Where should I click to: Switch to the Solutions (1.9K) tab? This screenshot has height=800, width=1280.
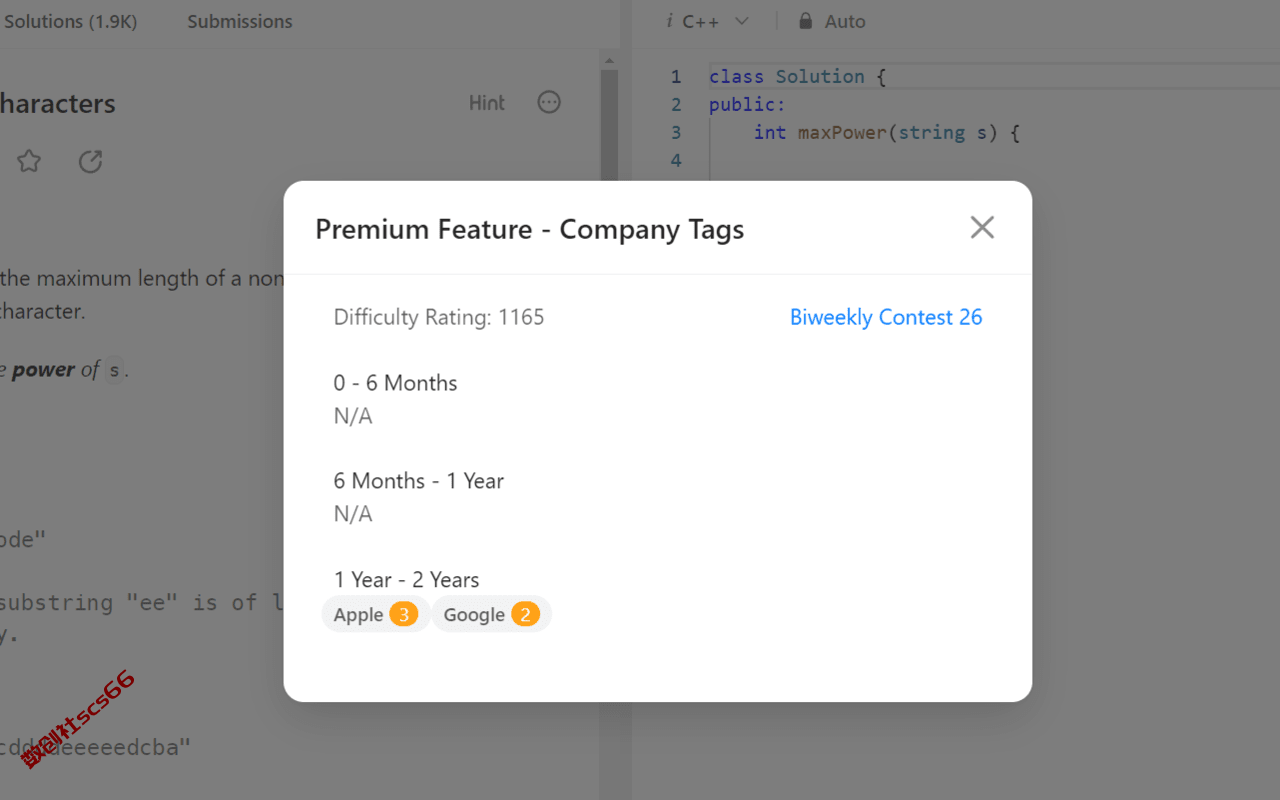pyautogui.click(x=68, y=21)
